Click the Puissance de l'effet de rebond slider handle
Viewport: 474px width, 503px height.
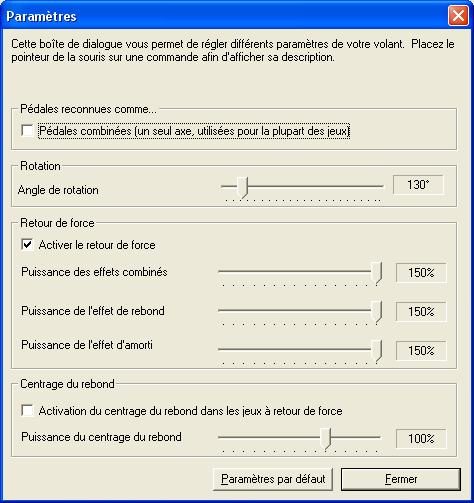coord(376,312)
